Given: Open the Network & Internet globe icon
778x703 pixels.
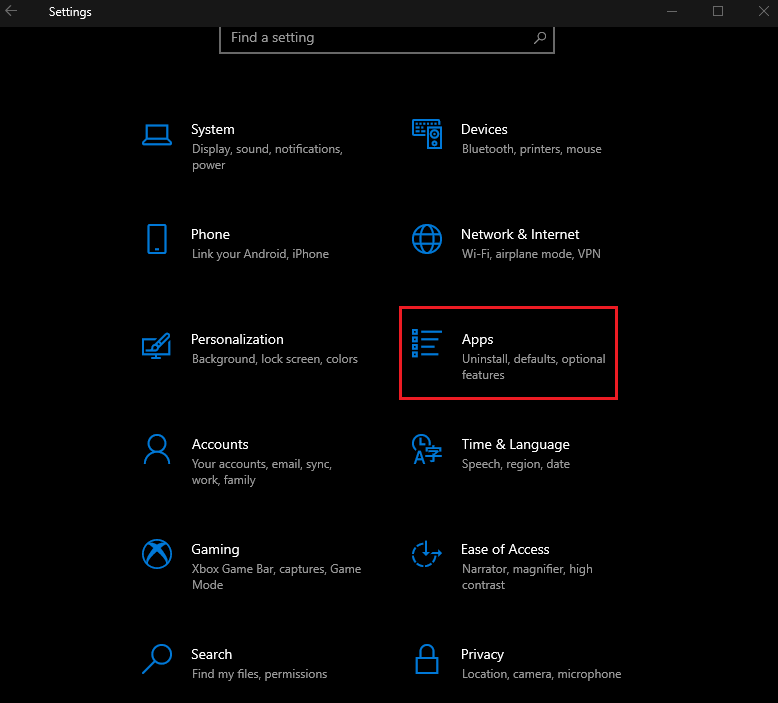Looking at the screenshot, I should tap(427, 239).
